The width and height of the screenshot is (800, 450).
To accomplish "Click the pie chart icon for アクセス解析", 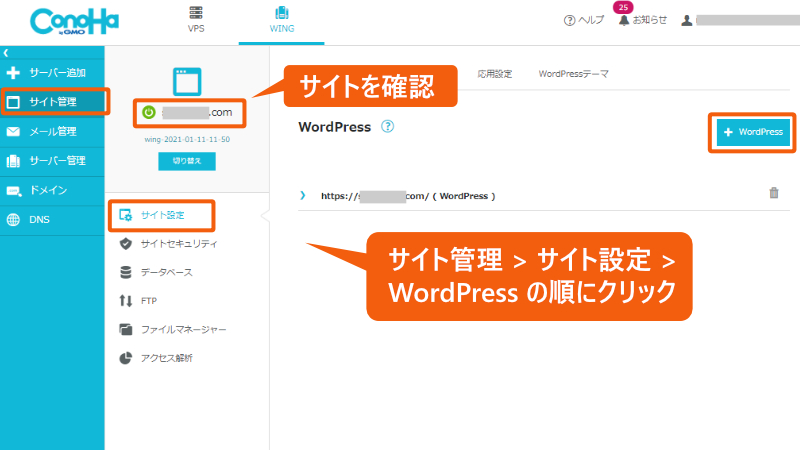I will (126, 358).
